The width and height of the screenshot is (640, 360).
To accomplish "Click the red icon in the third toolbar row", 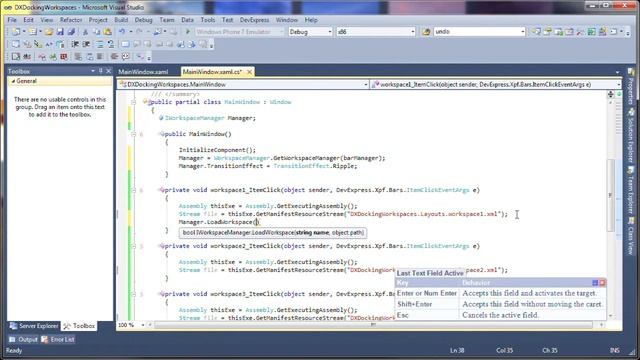I will (x=64, y=57).
